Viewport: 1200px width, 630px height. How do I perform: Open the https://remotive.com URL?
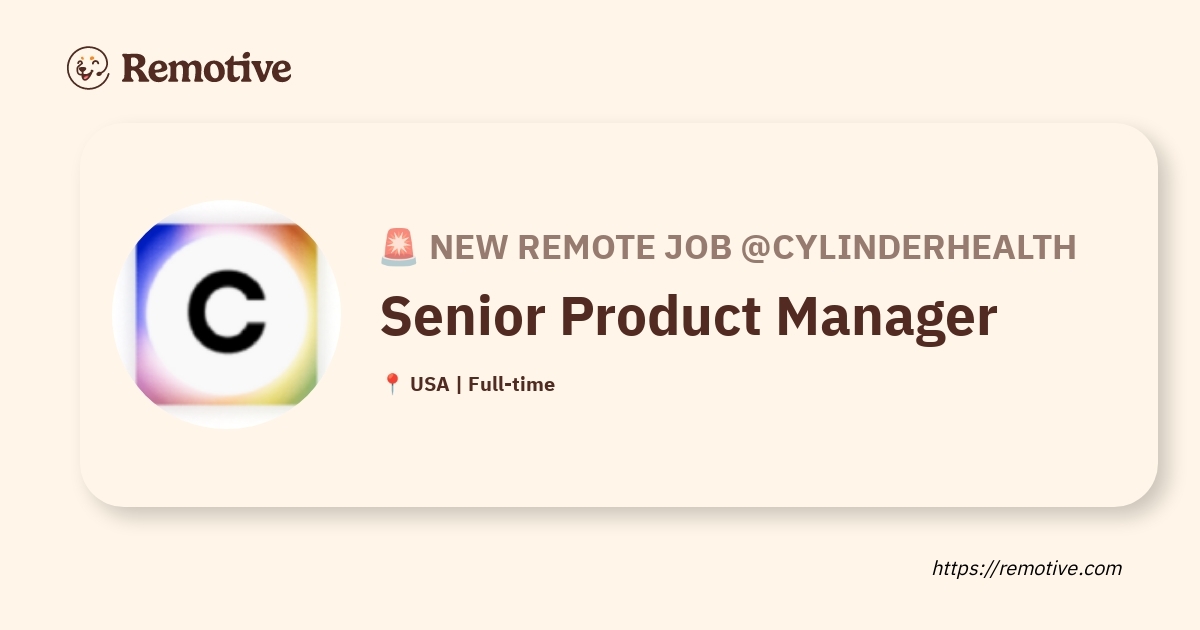[1027, 568]
